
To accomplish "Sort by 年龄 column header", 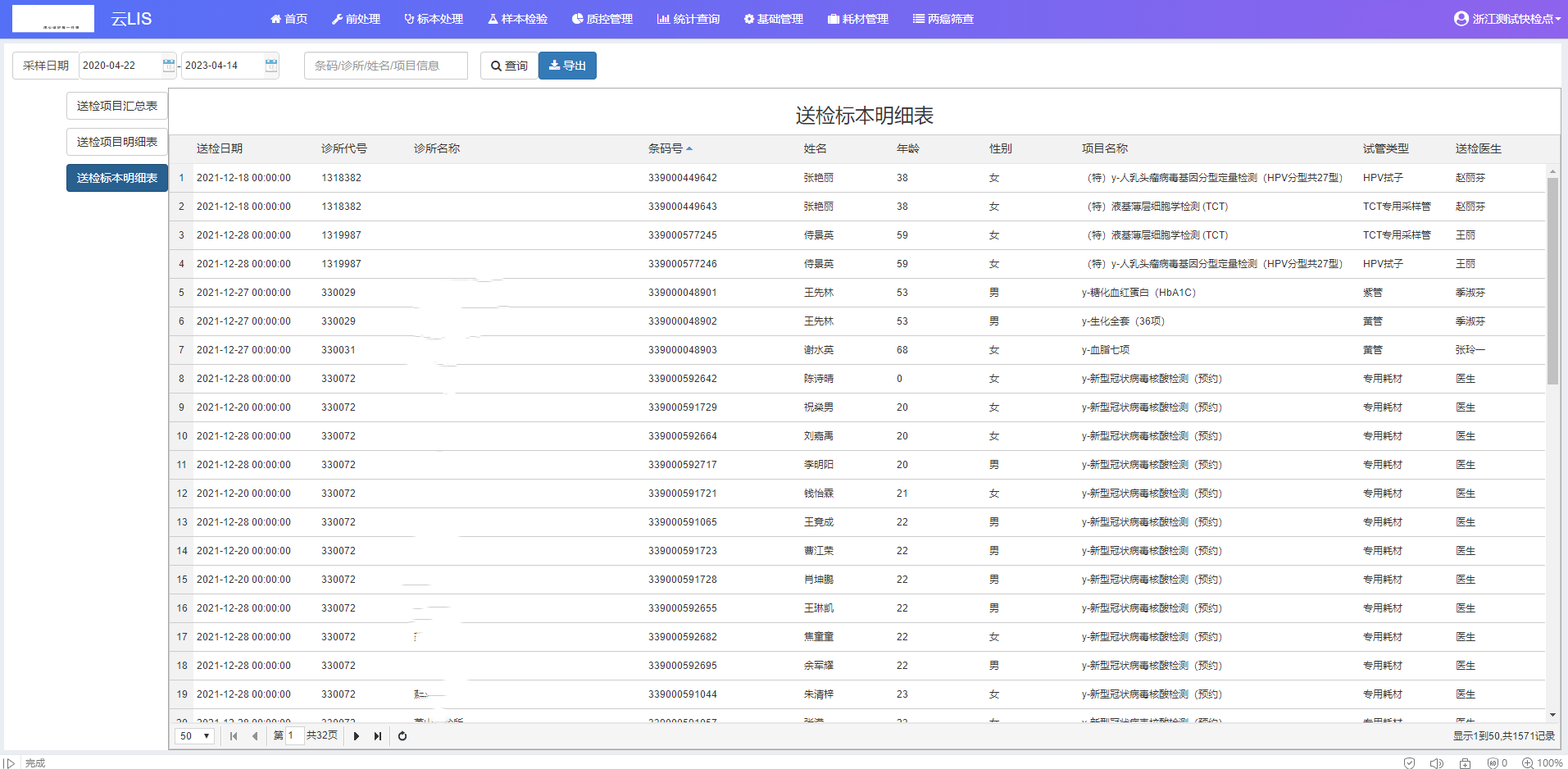I will tap(908, 148).
